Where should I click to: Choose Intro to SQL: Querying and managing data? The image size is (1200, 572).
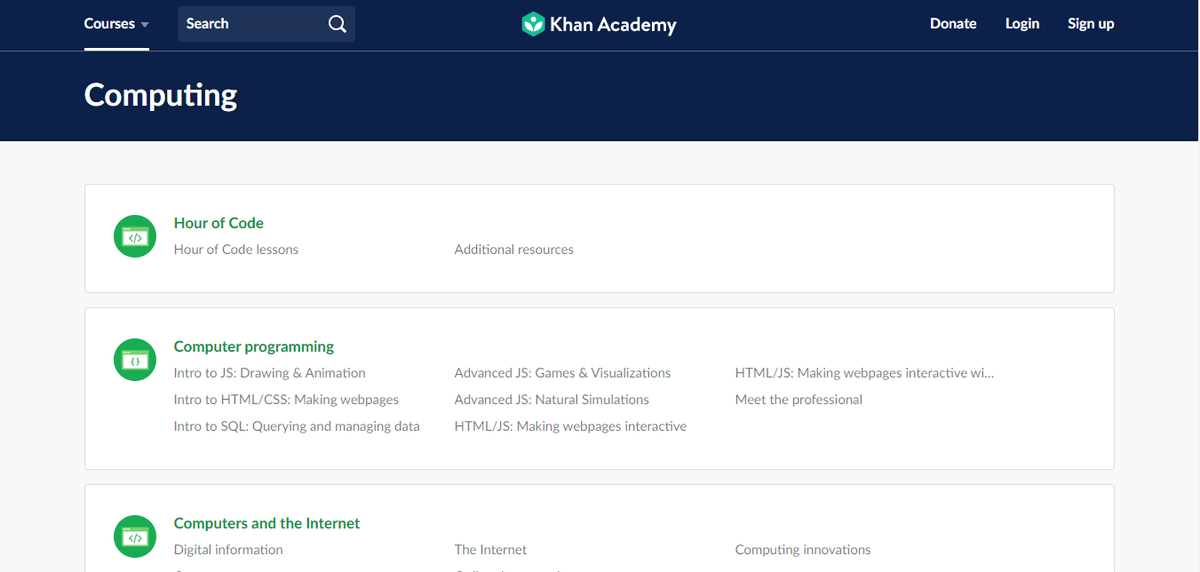tap(296, 426)
